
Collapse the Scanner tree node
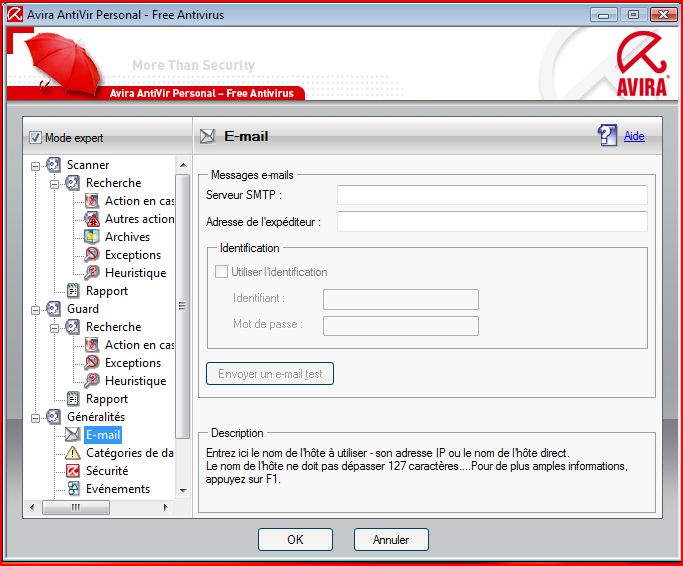click(35, 166)
